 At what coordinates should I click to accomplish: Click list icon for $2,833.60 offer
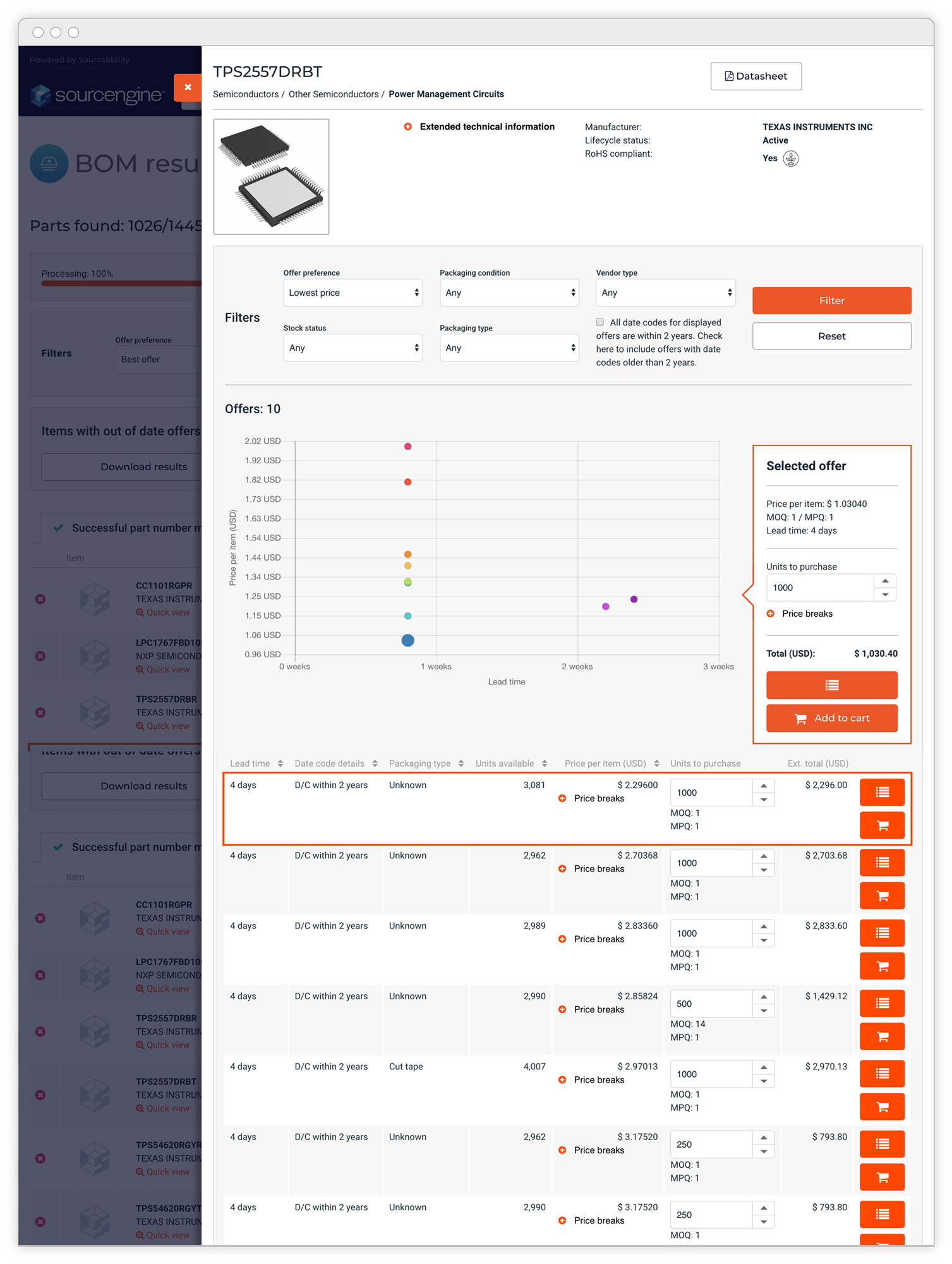[x=882, y=933]
